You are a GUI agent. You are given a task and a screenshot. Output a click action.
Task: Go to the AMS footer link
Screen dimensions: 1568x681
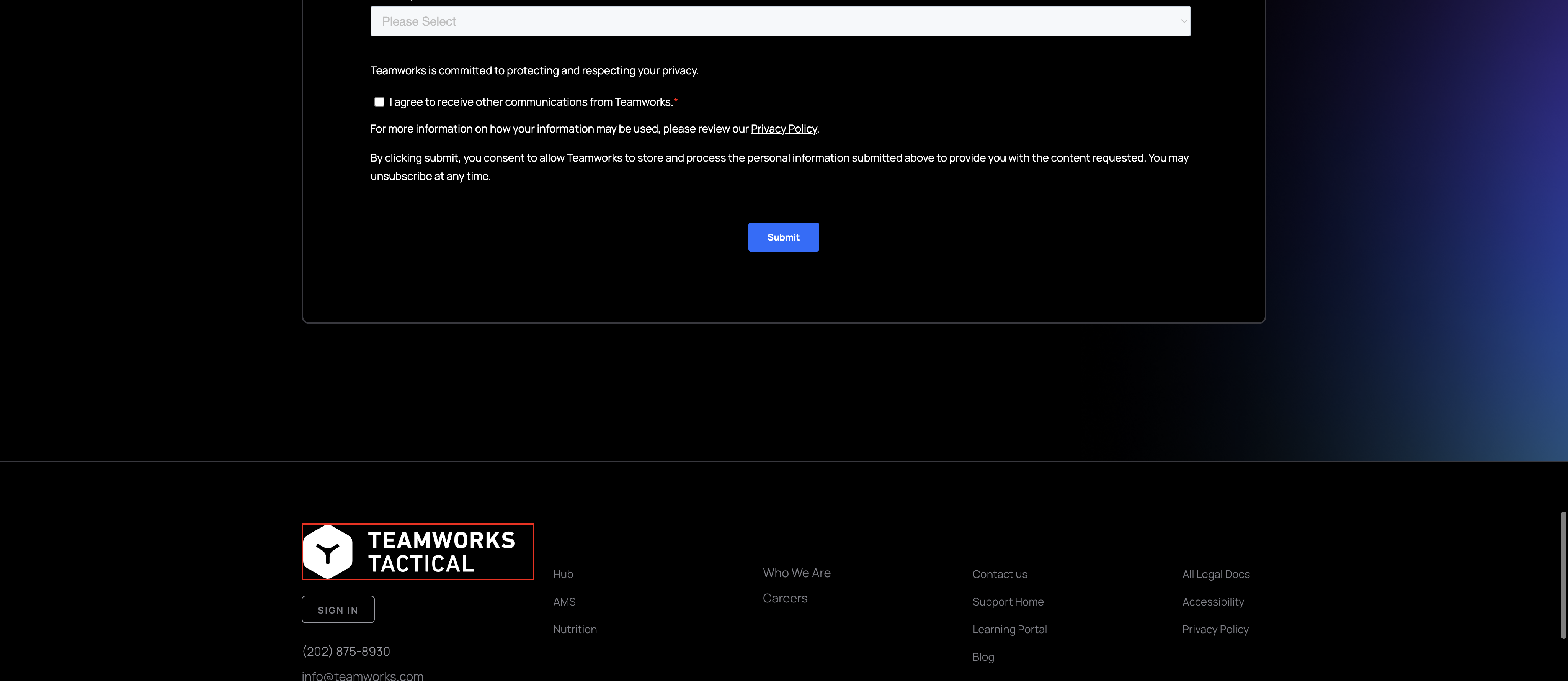tap(564, 601)
